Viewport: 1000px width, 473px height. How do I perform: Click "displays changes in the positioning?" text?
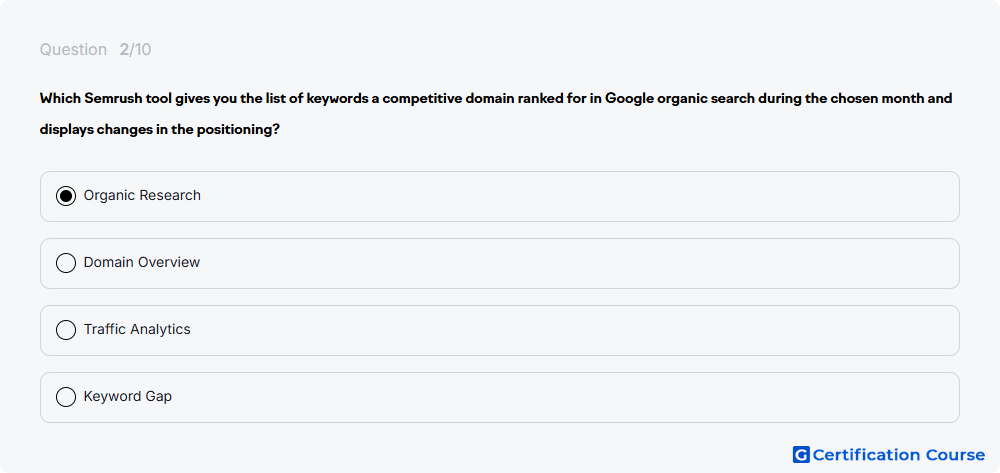pos(159,129)
